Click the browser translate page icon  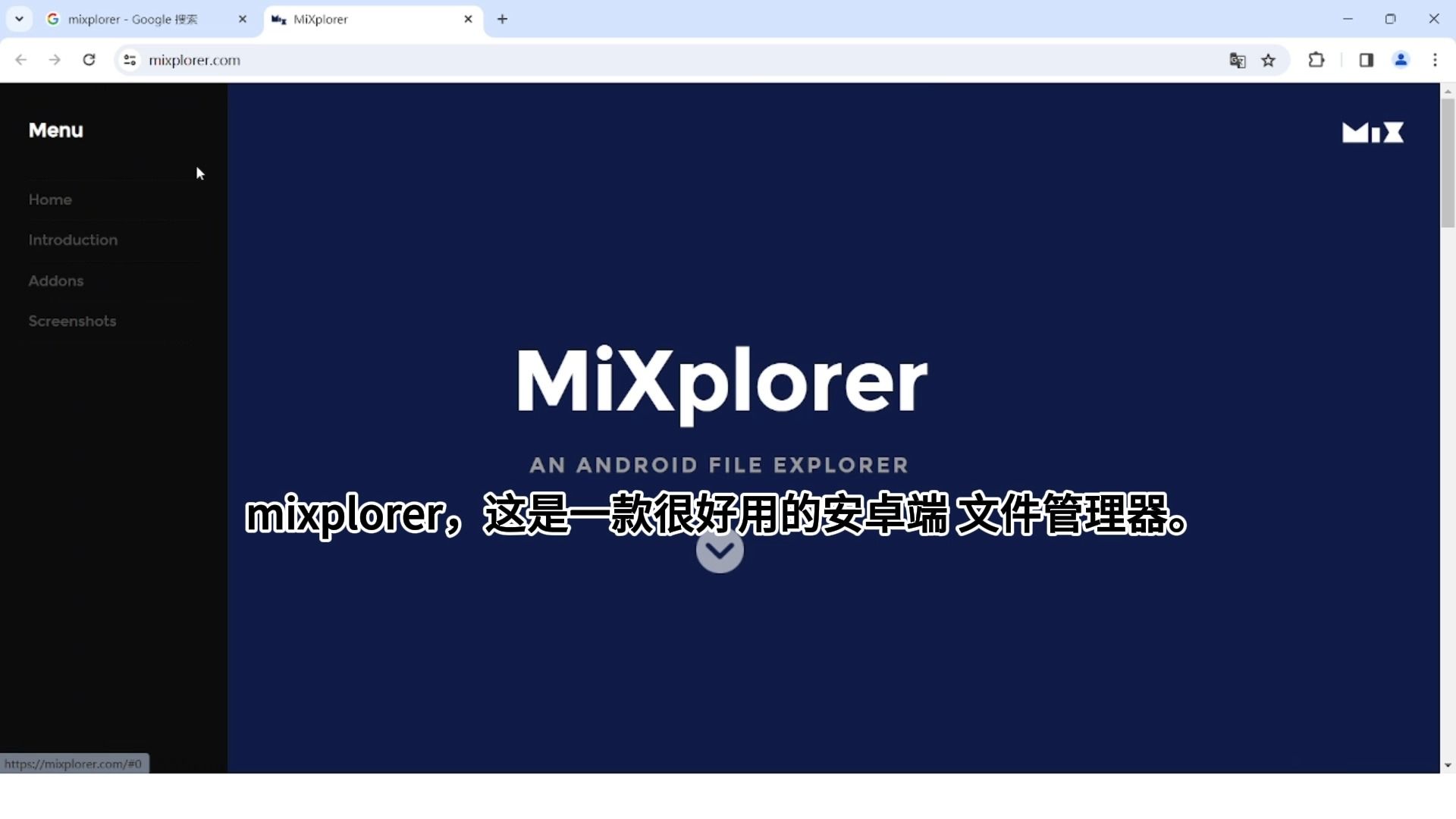(x=1237, y=60)
